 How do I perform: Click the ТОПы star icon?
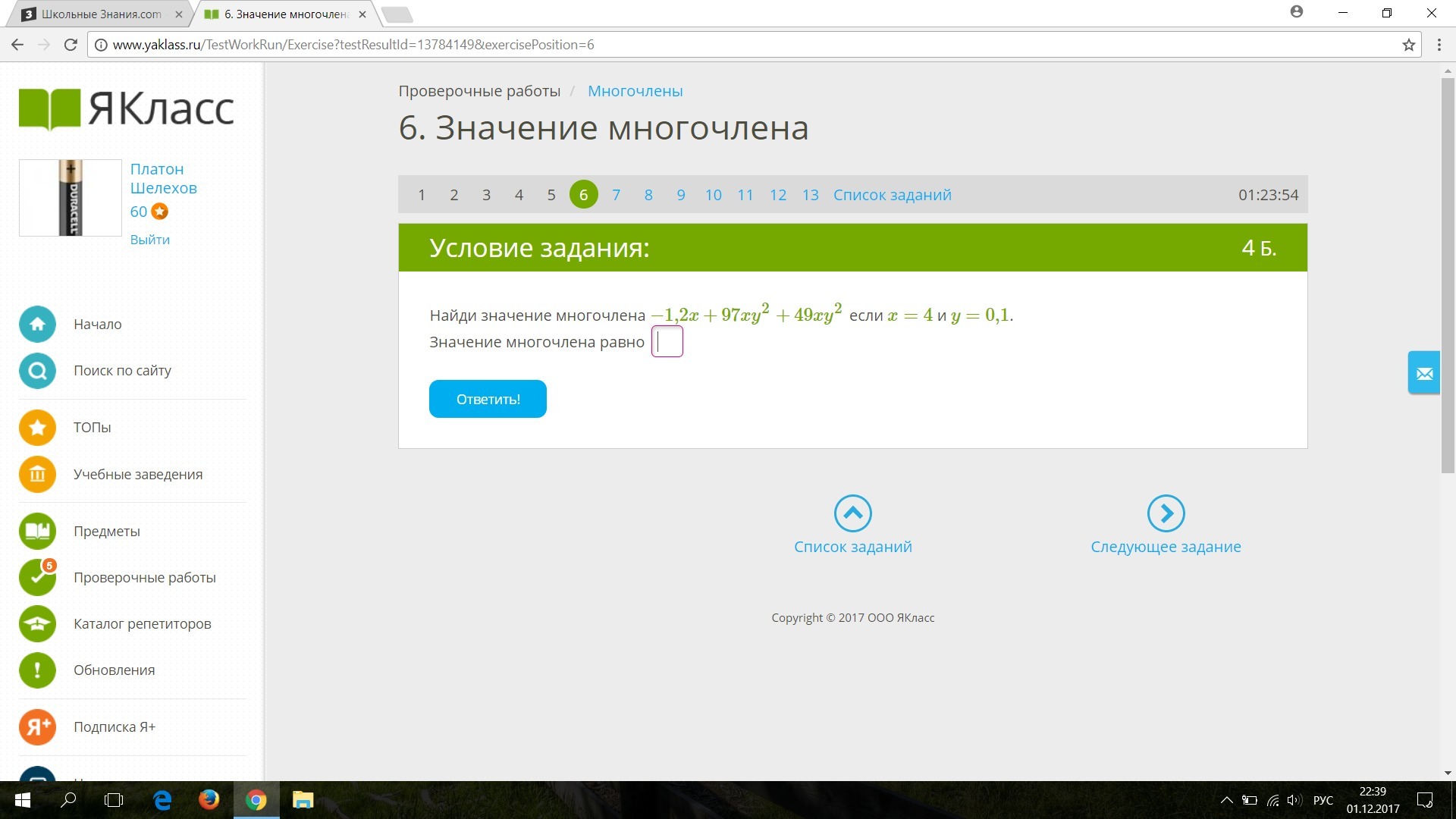pyautogui.click(x=37, y=428)
